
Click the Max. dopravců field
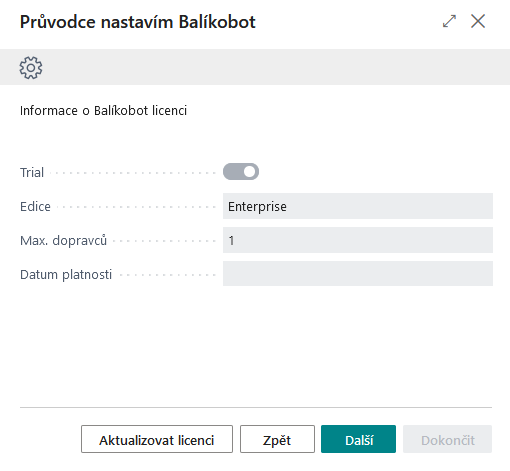[x=358, y=240]
